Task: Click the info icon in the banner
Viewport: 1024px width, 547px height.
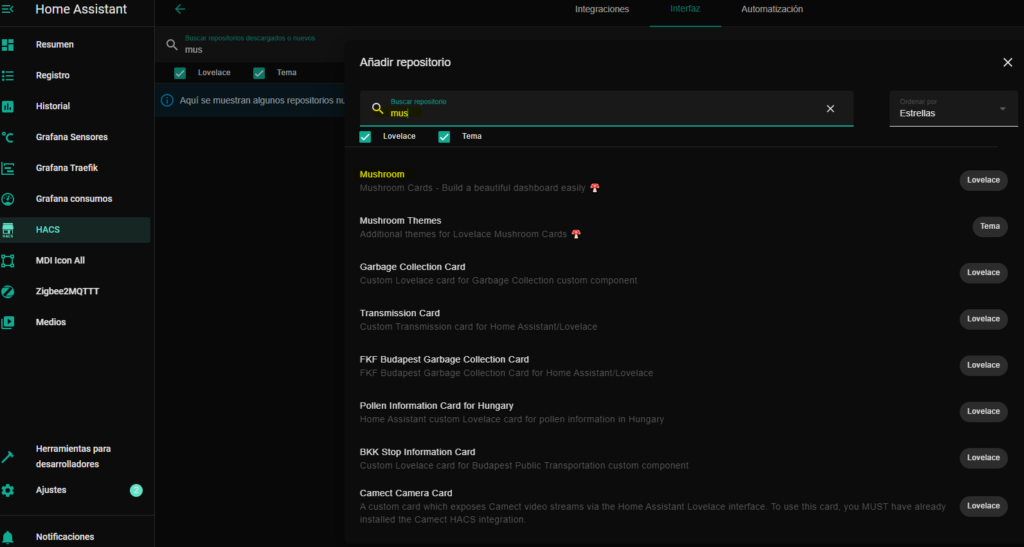Action: coord(167,101)
